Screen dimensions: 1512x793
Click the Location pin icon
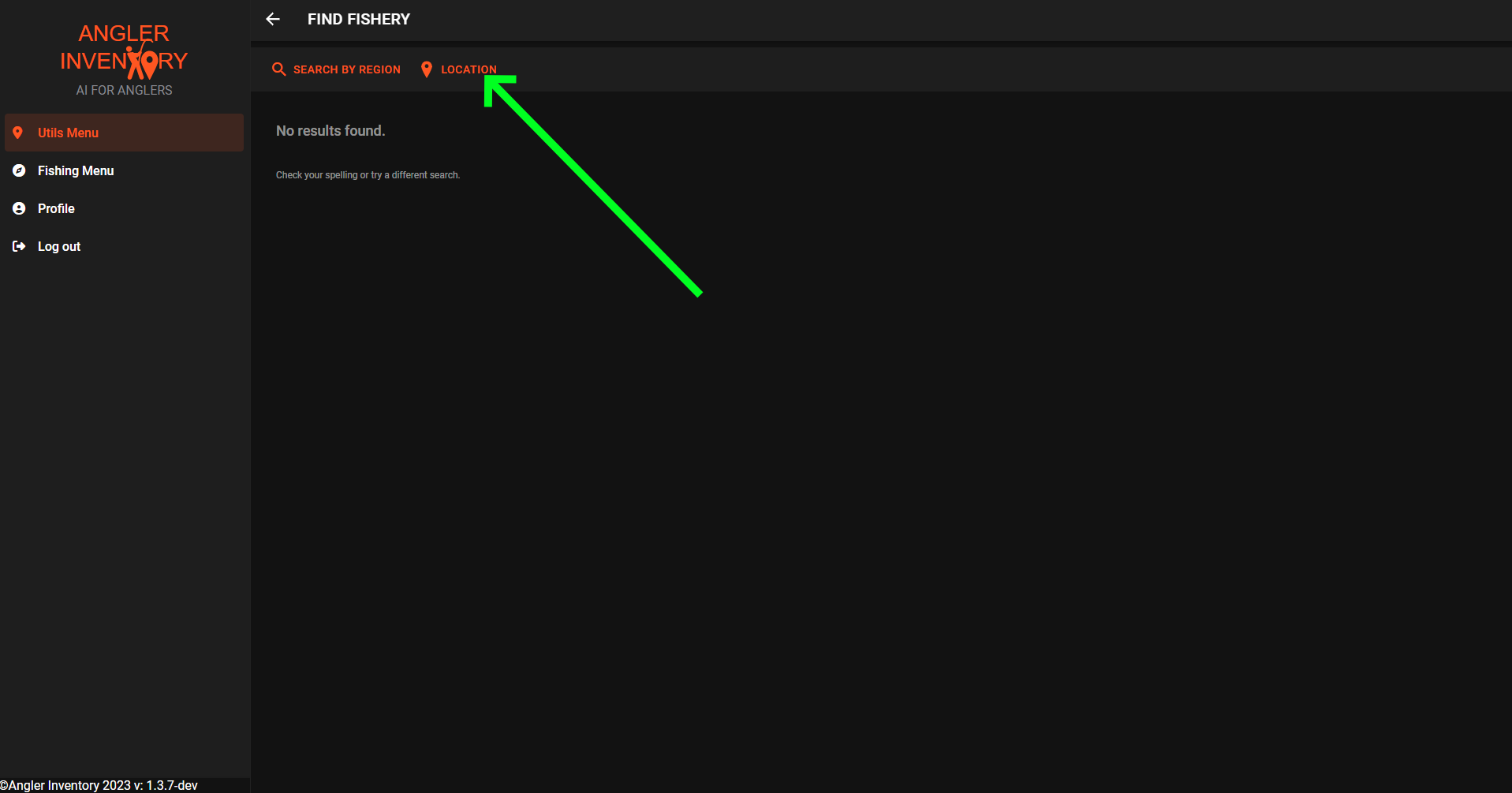427,69
